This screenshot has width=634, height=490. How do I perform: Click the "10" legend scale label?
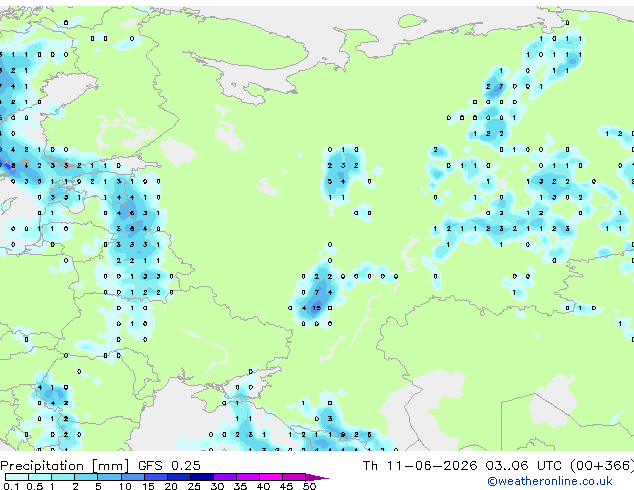point(125,486)
